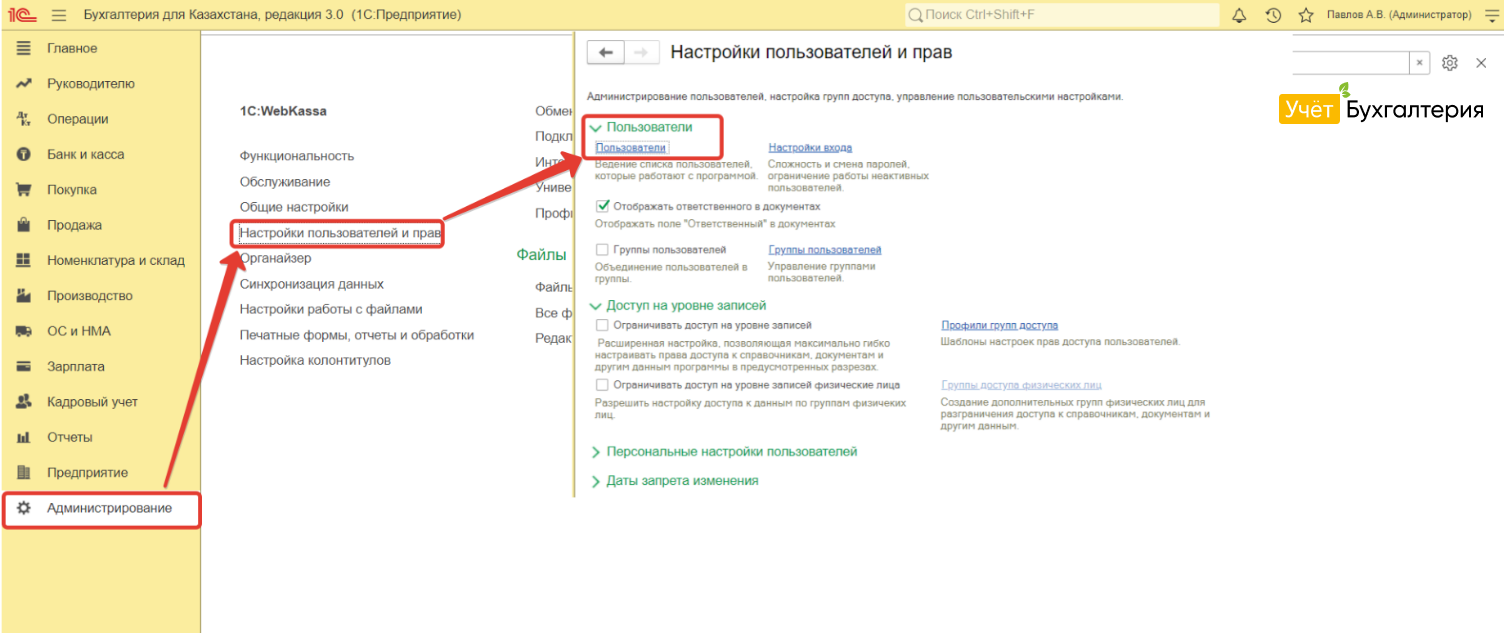Uncheck Отображать ответственного в документах
The width and height of the screenshot is (1504, 633).
(602, 206)
